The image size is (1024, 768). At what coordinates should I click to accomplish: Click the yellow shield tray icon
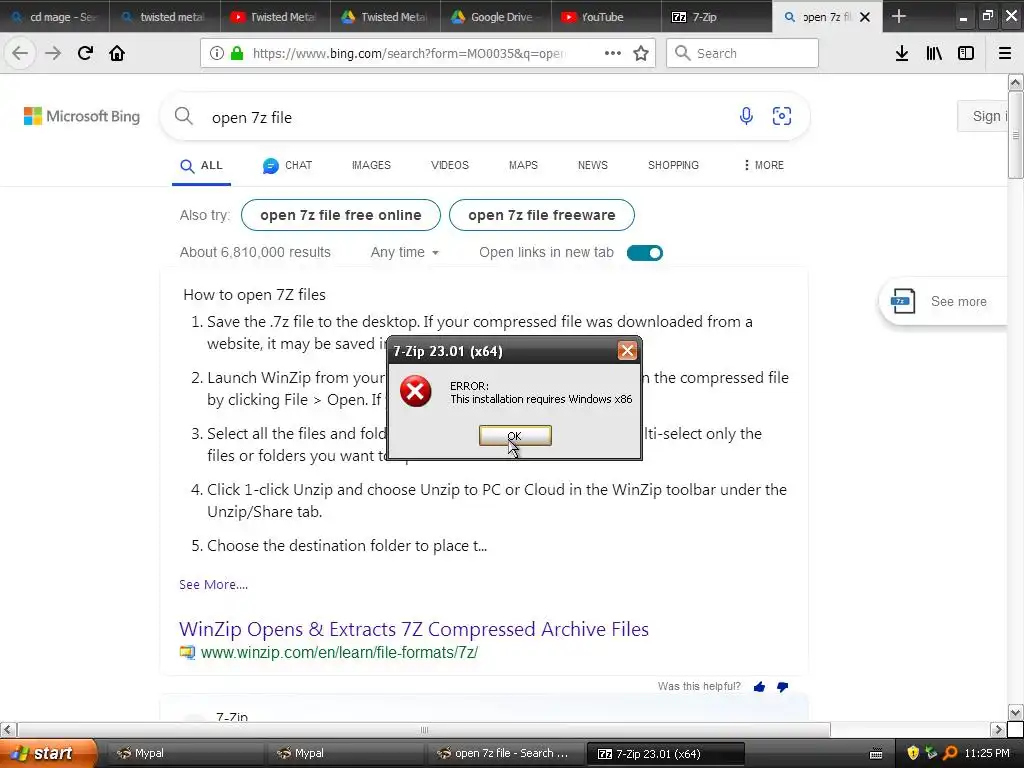(913, 753)
